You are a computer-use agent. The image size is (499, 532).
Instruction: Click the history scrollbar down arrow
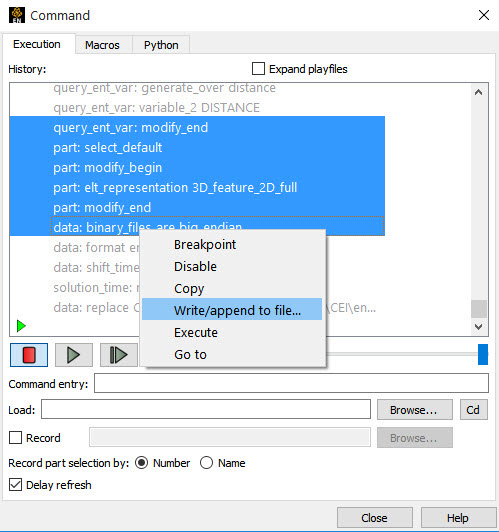coord(479,327)
